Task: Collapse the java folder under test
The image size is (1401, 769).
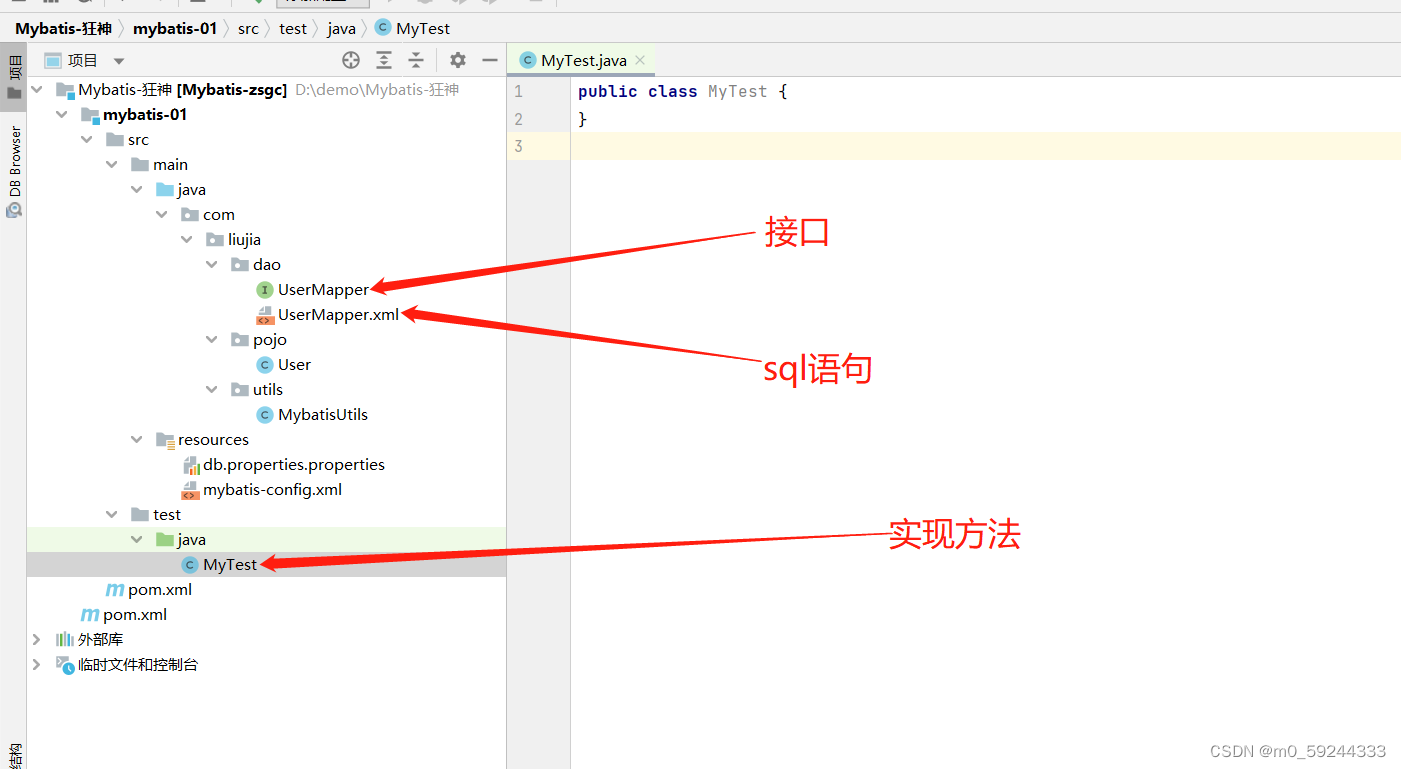Action: [137, 539]
